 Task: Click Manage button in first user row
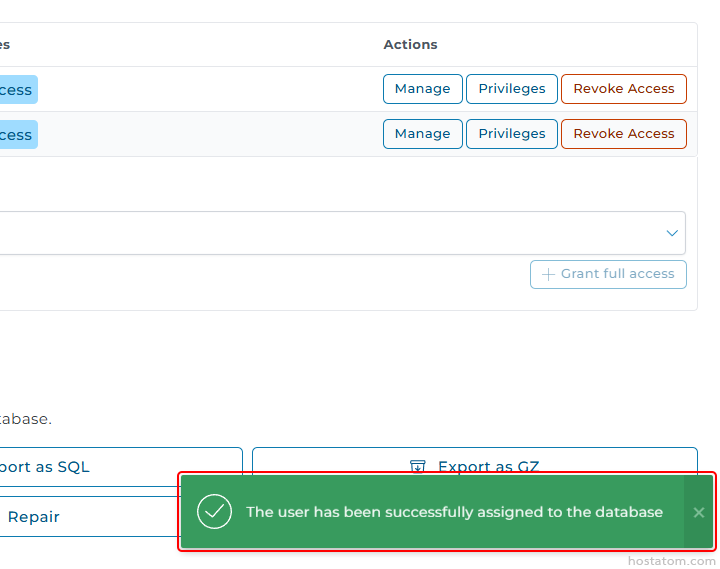coord(422,89)
